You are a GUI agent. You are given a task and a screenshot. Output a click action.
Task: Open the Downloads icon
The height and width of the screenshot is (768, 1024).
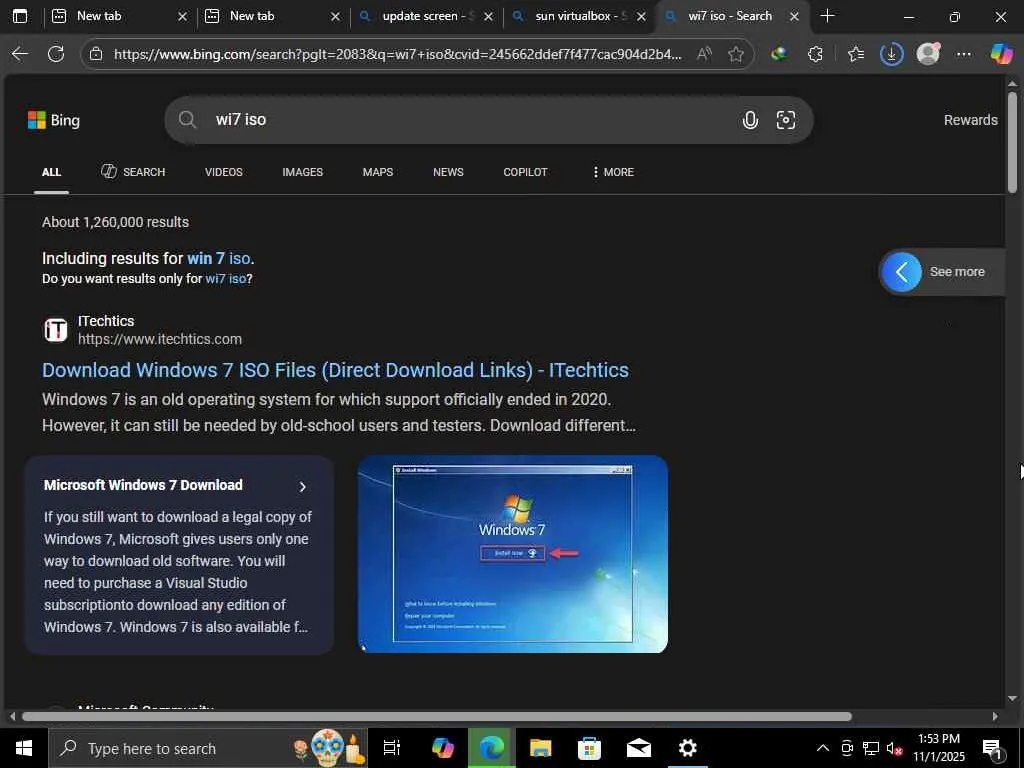(x=891, y=54)
